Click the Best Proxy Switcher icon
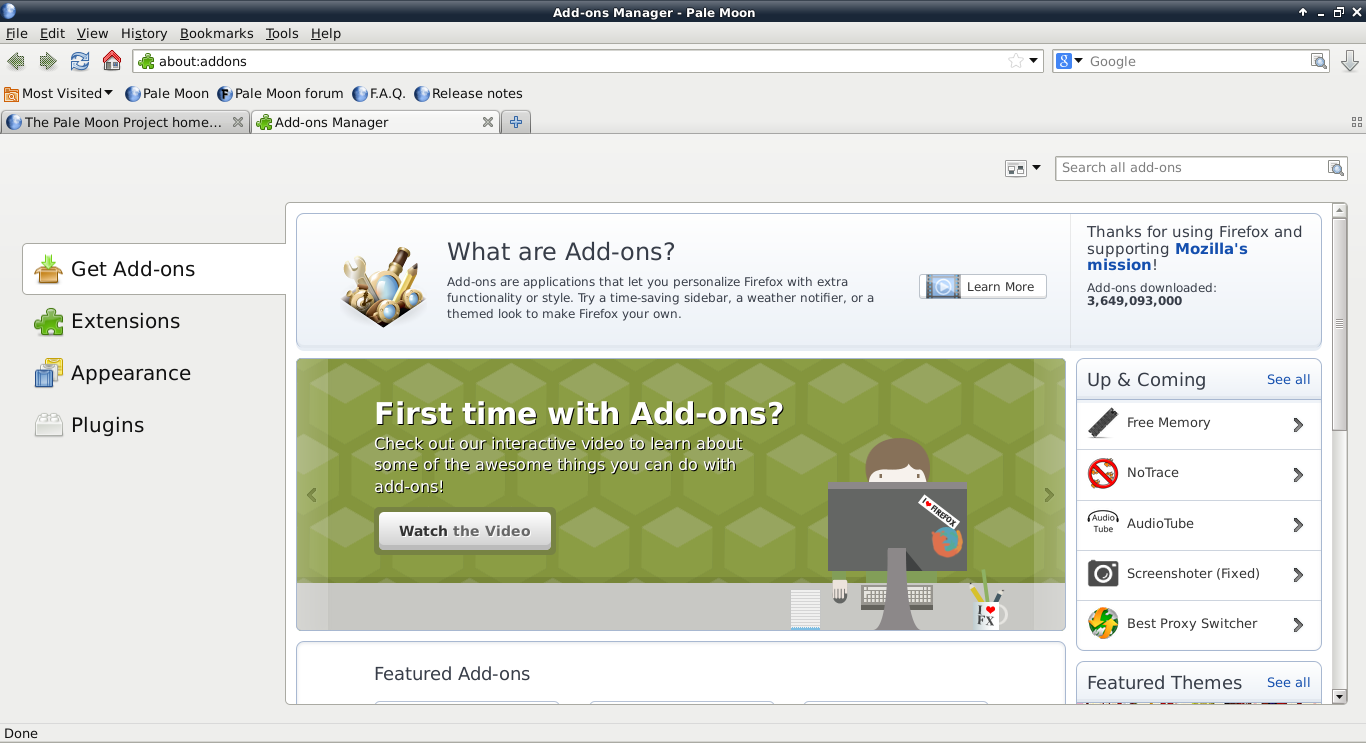The height and width of the screenshot is (743, 1366). pyautogui.click(x=1103, y=624)
